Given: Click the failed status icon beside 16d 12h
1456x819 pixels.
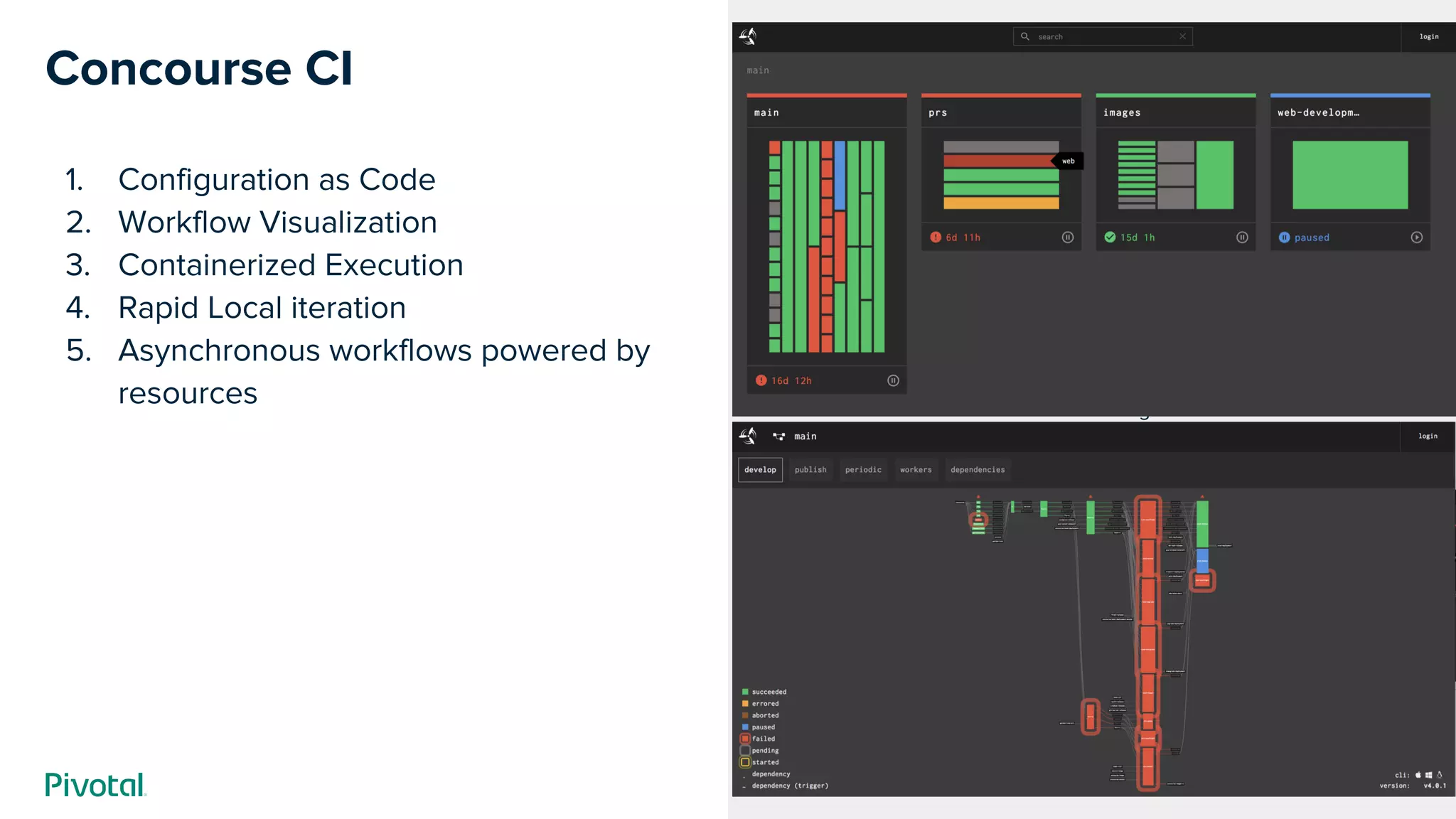Looking at the screenshot, I should tap(761, 380).
